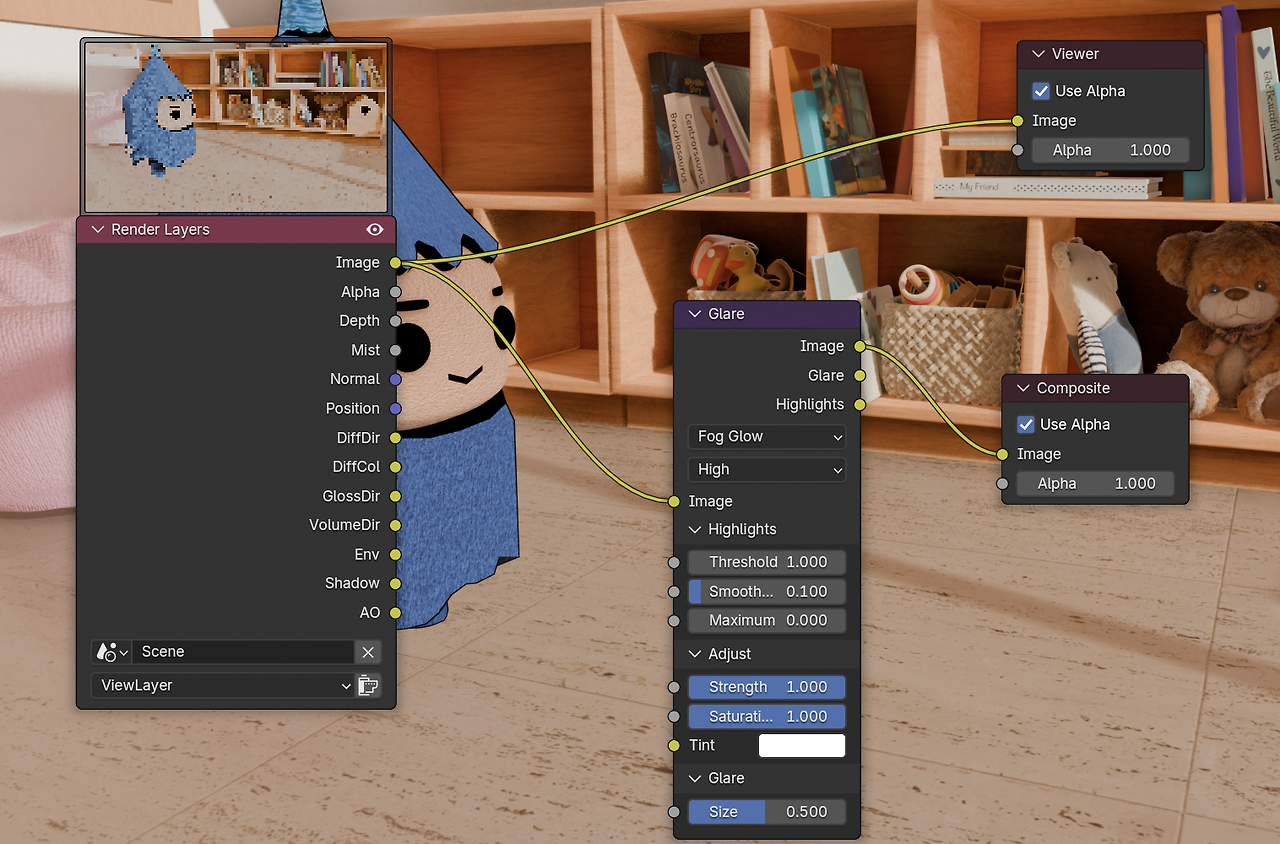Collapse the Glare subpanel above Size

click(695, 778)
